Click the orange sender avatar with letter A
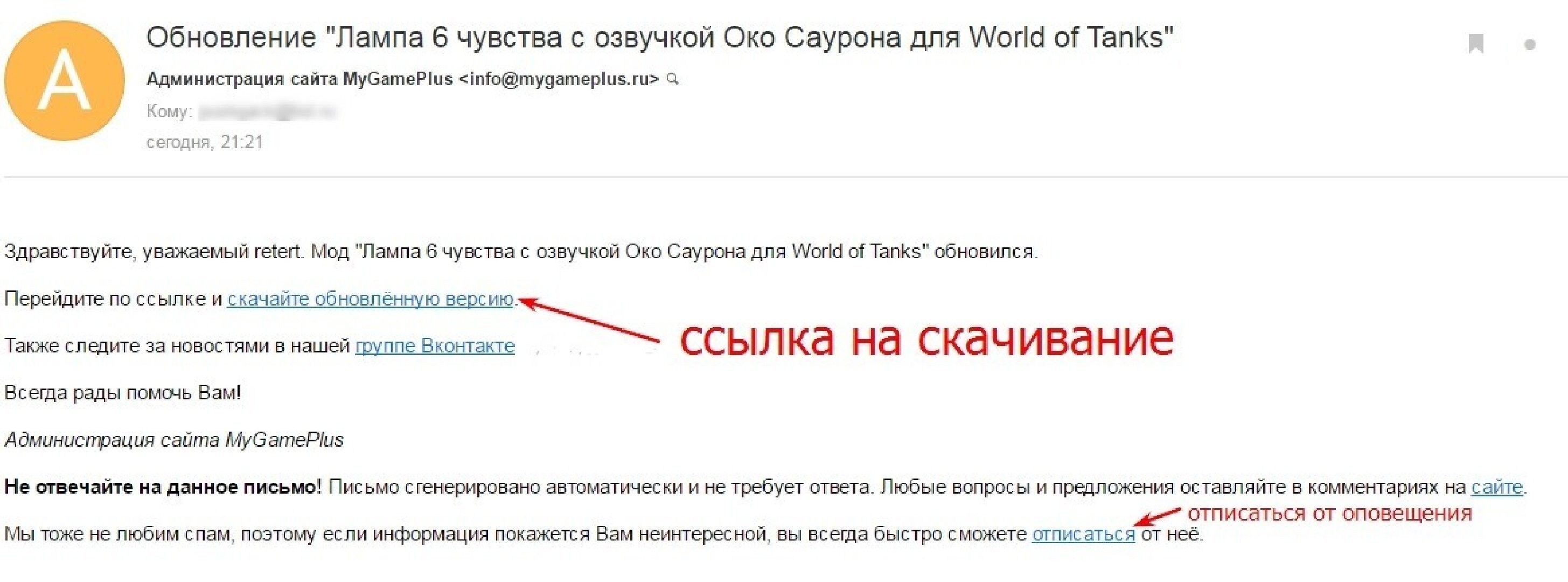Screen dimensions: 1568x582 pyautogui.click(x=65, y=80)
